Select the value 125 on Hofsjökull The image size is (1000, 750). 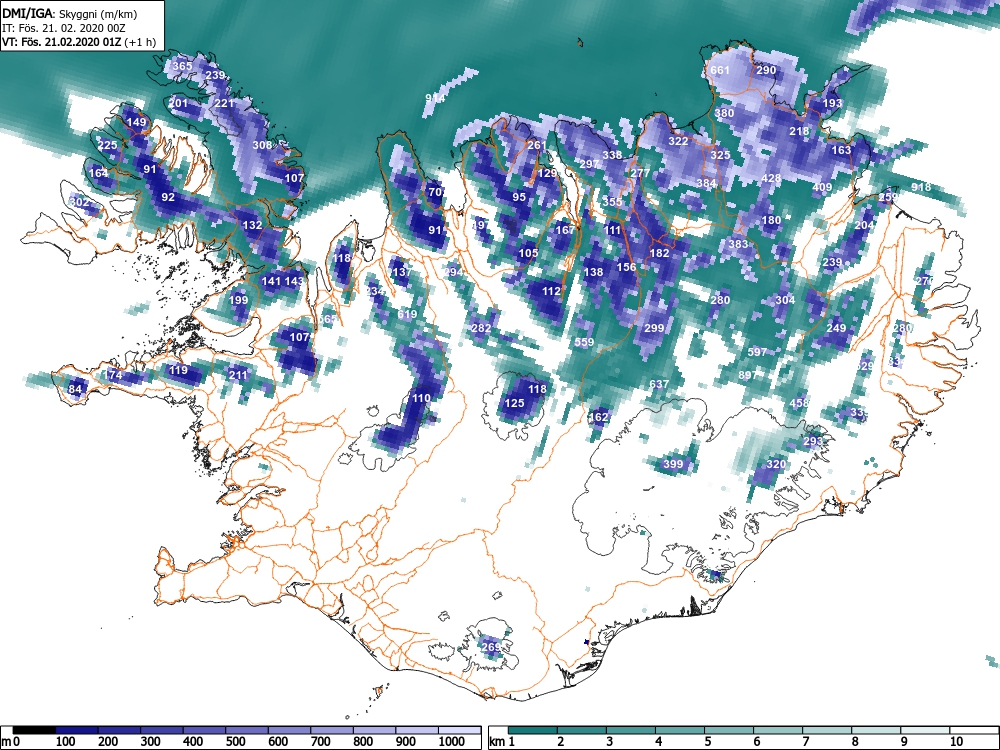515,404
